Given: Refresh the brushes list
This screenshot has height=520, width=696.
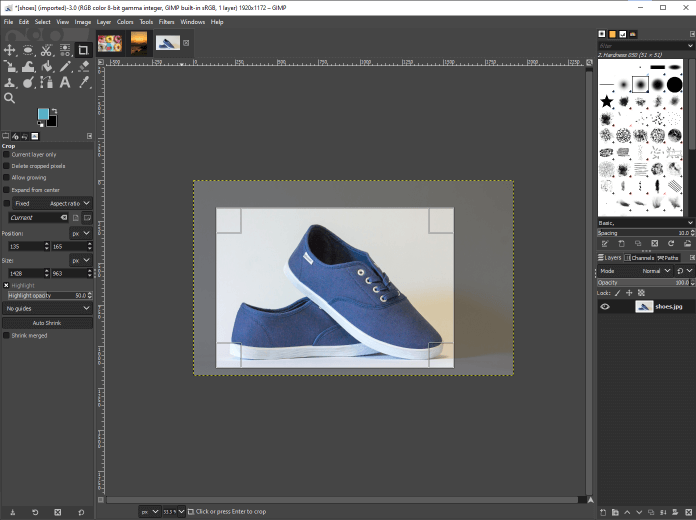Looking at the screenshot, I should tap(671, 243).
